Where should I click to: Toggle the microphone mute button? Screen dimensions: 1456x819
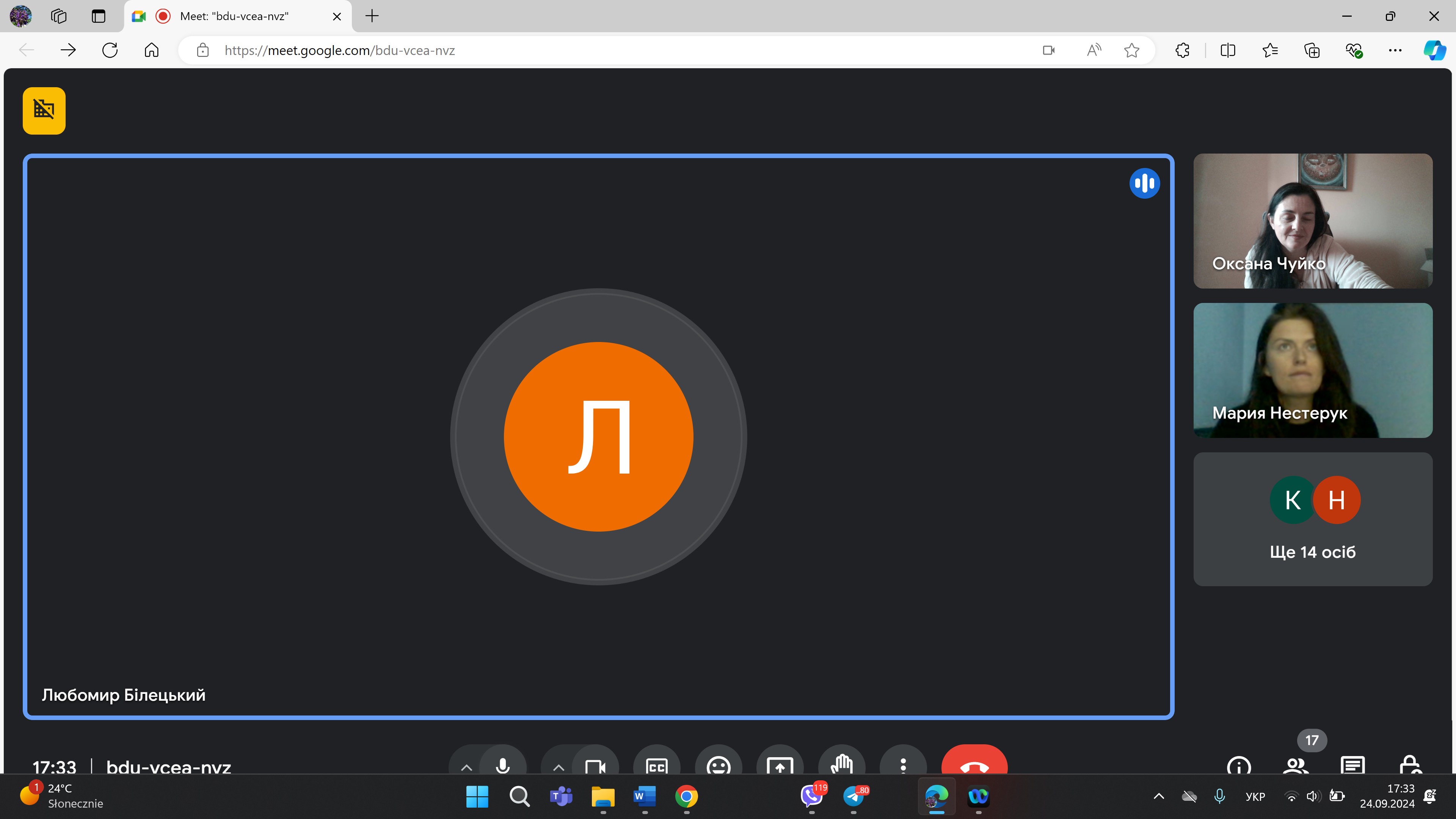502,765
